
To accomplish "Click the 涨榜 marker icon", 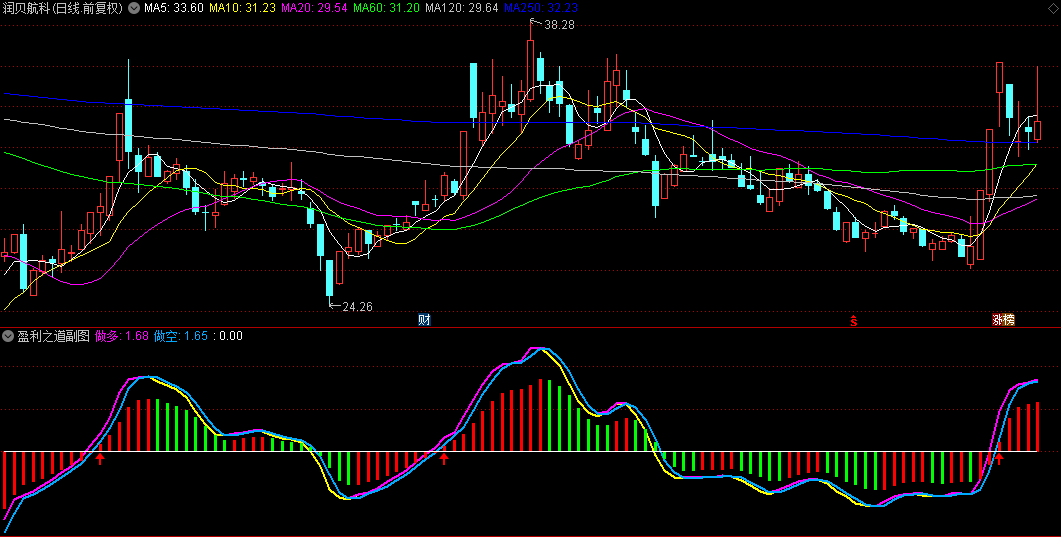I will point(1002,320).
